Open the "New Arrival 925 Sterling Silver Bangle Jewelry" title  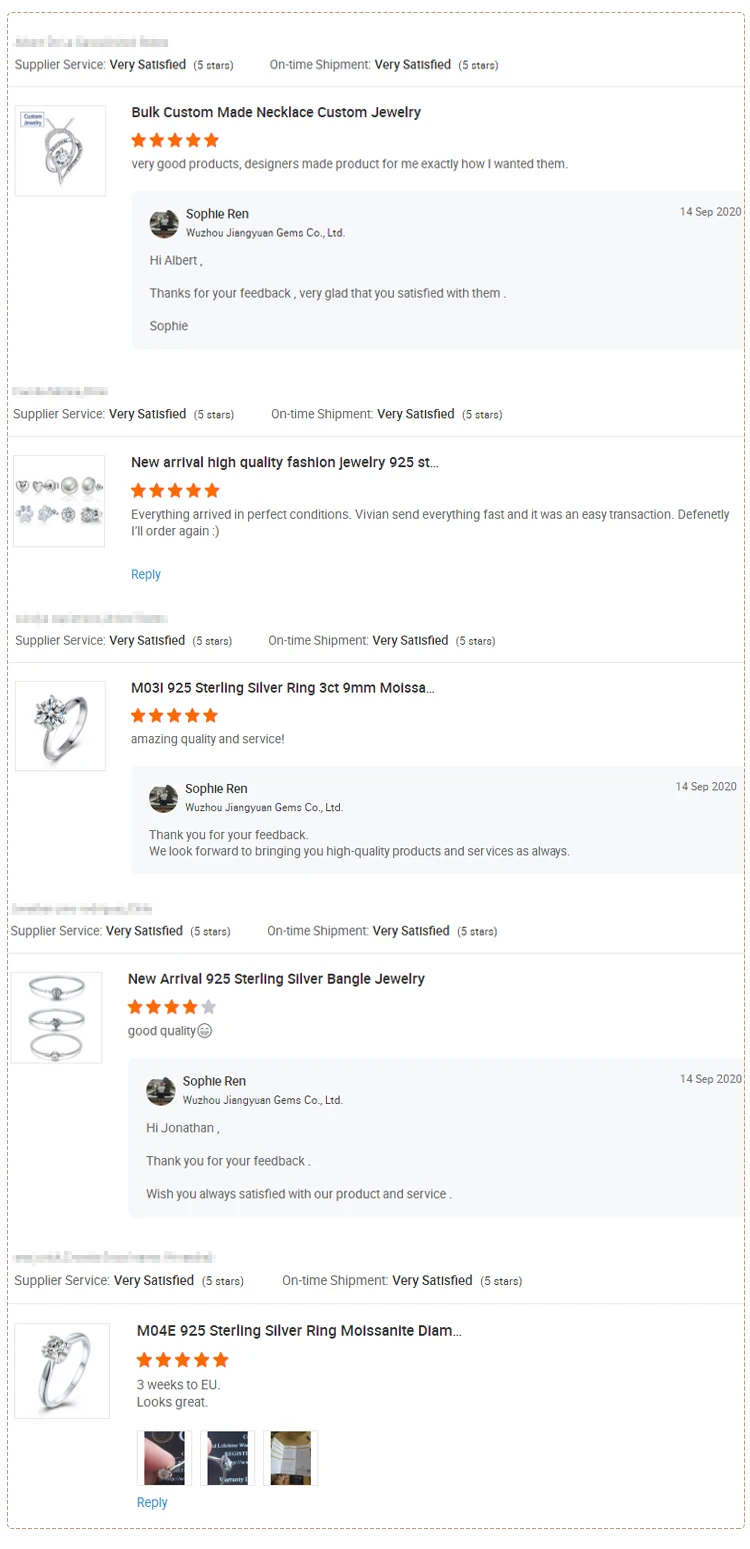click(x=276, y=979)
